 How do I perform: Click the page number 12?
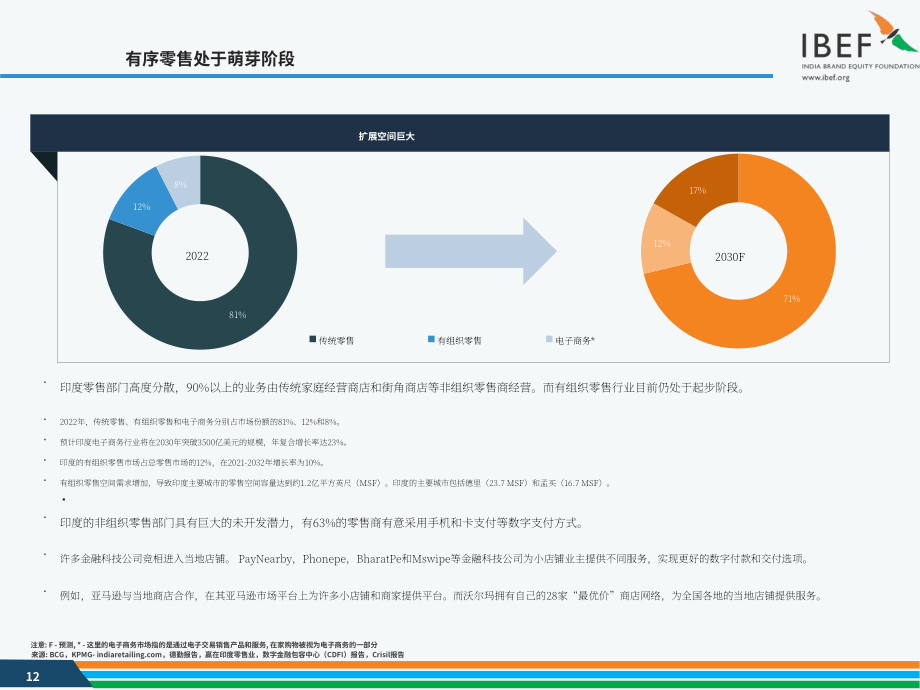tap(33, 677)
